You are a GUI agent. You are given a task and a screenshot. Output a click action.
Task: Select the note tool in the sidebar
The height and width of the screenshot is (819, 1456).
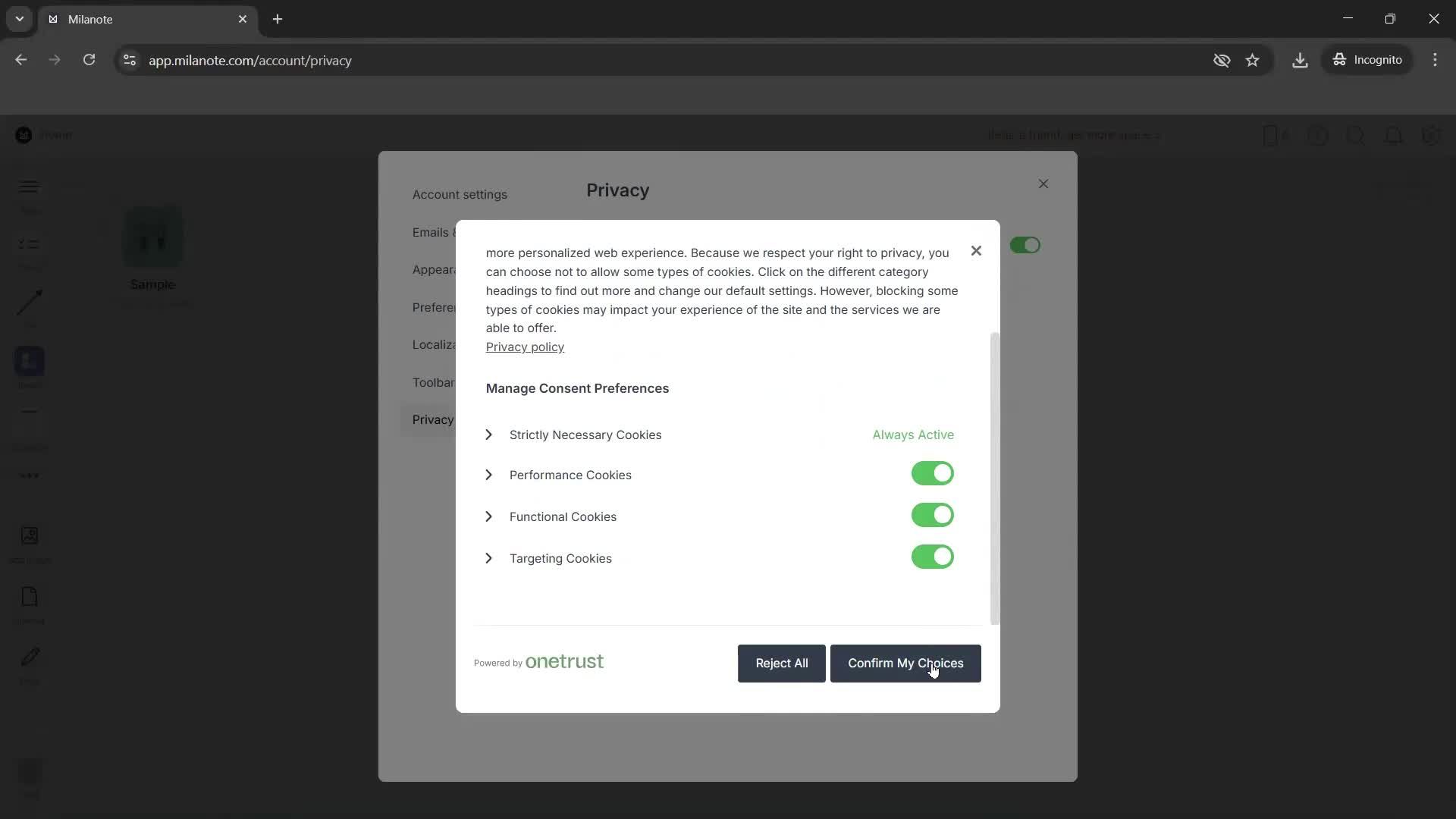pos(29,186)
